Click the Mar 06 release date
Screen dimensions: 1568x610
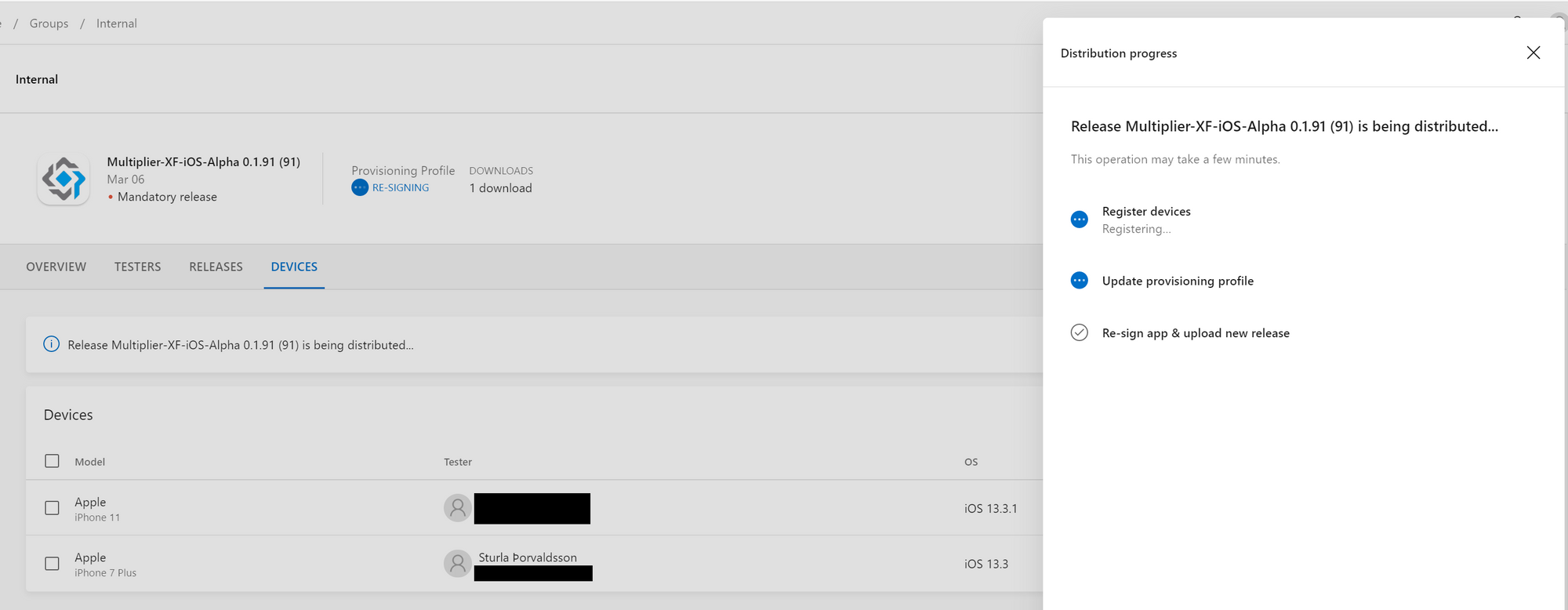pyautogui.click(x=125, y=180)
